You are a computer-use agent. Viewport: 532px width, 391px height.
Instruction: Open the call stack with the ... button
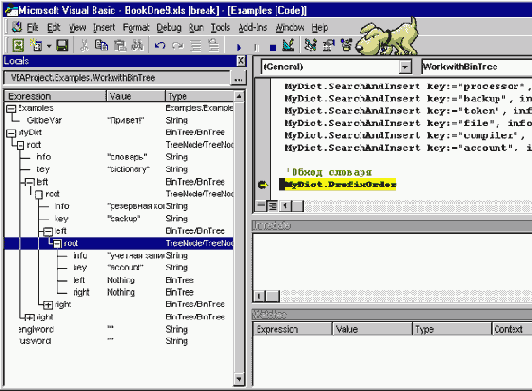238,79
